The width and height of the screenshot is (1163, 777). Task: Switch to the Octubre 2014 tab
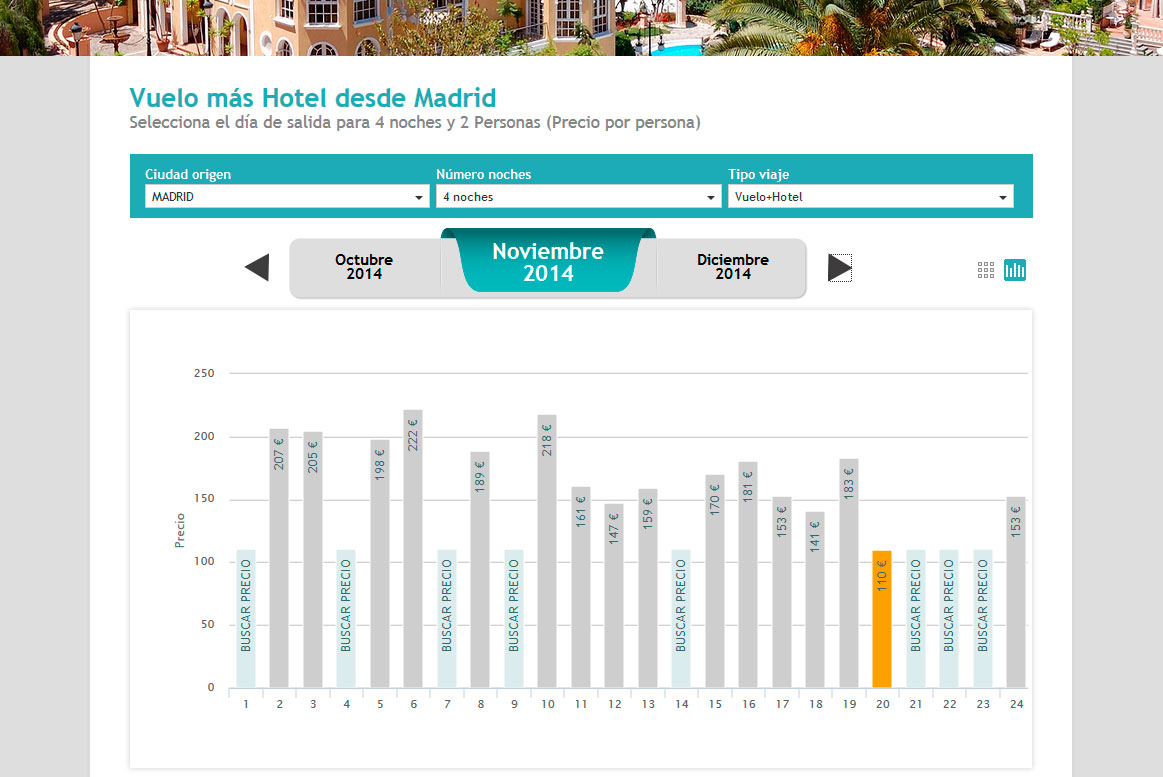[x=364, y=267]
